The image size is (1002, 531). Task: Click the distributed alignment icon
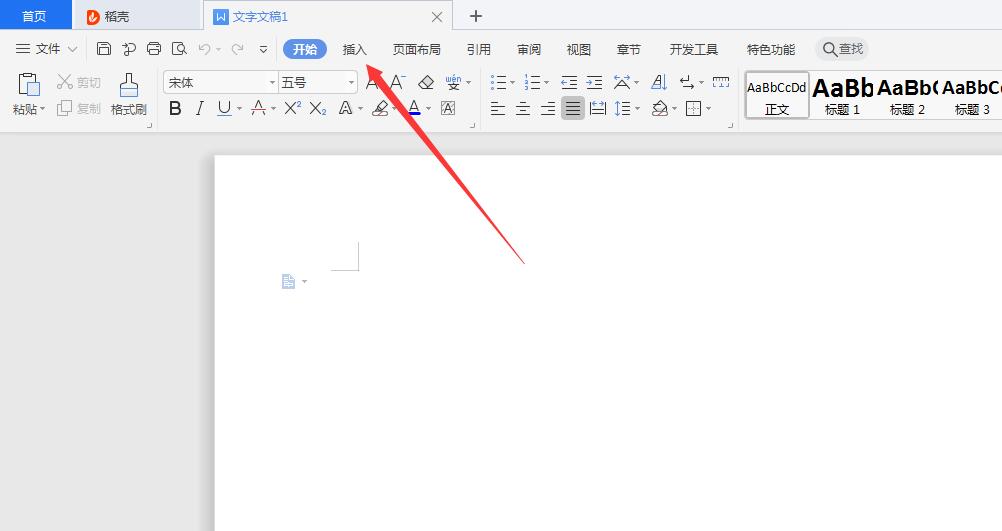tap(598, 109)
